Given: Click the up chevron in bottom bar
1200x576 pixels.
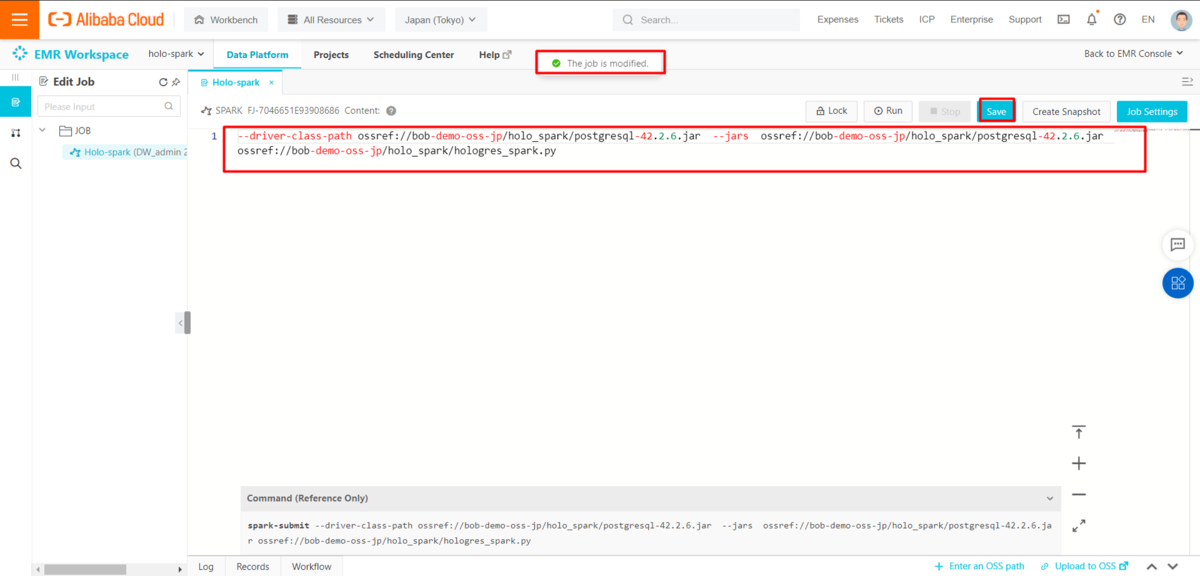Looking at the screenshot, I should click(1152, 567).
